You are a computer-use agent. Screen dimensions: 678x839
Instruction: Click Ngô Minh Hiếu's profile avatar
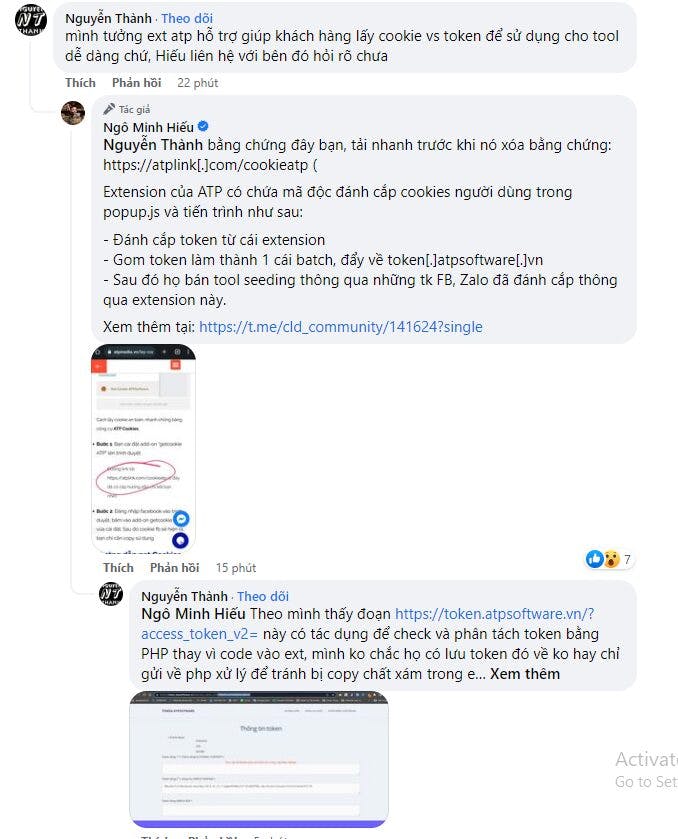coord(73,113)
